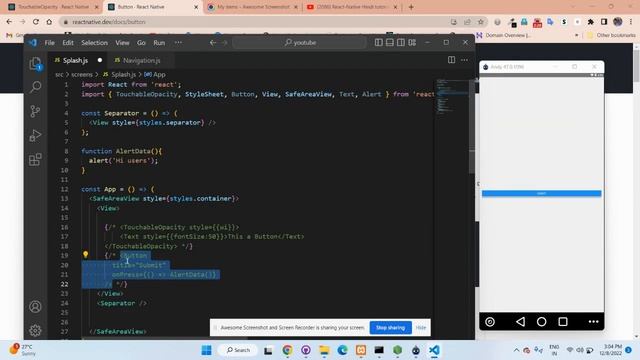Viewport: 640px width, 360px height.
Task: Open the File menu in VS Code
Action: pyautogui.click(x=50, y=42)
